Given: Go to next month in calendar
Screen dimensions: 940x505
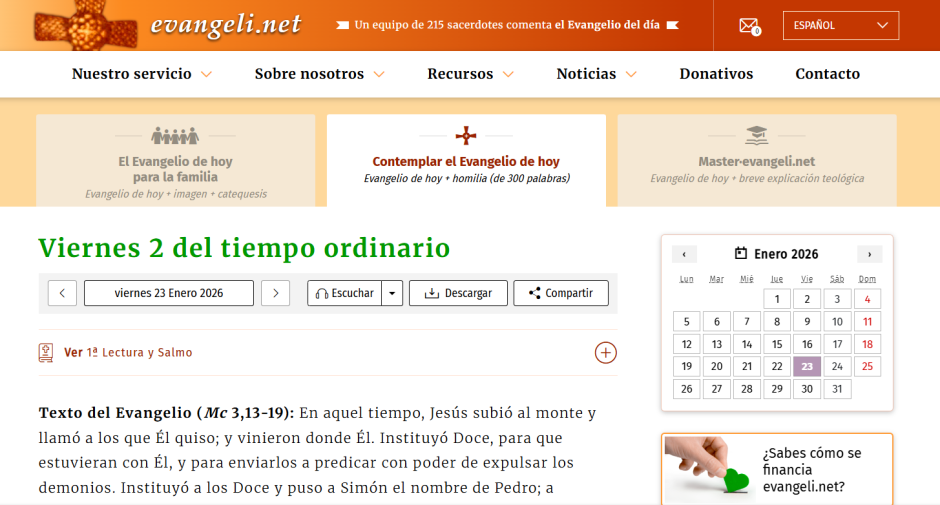Looking at the screenshot, I should (x=869, y=254).
